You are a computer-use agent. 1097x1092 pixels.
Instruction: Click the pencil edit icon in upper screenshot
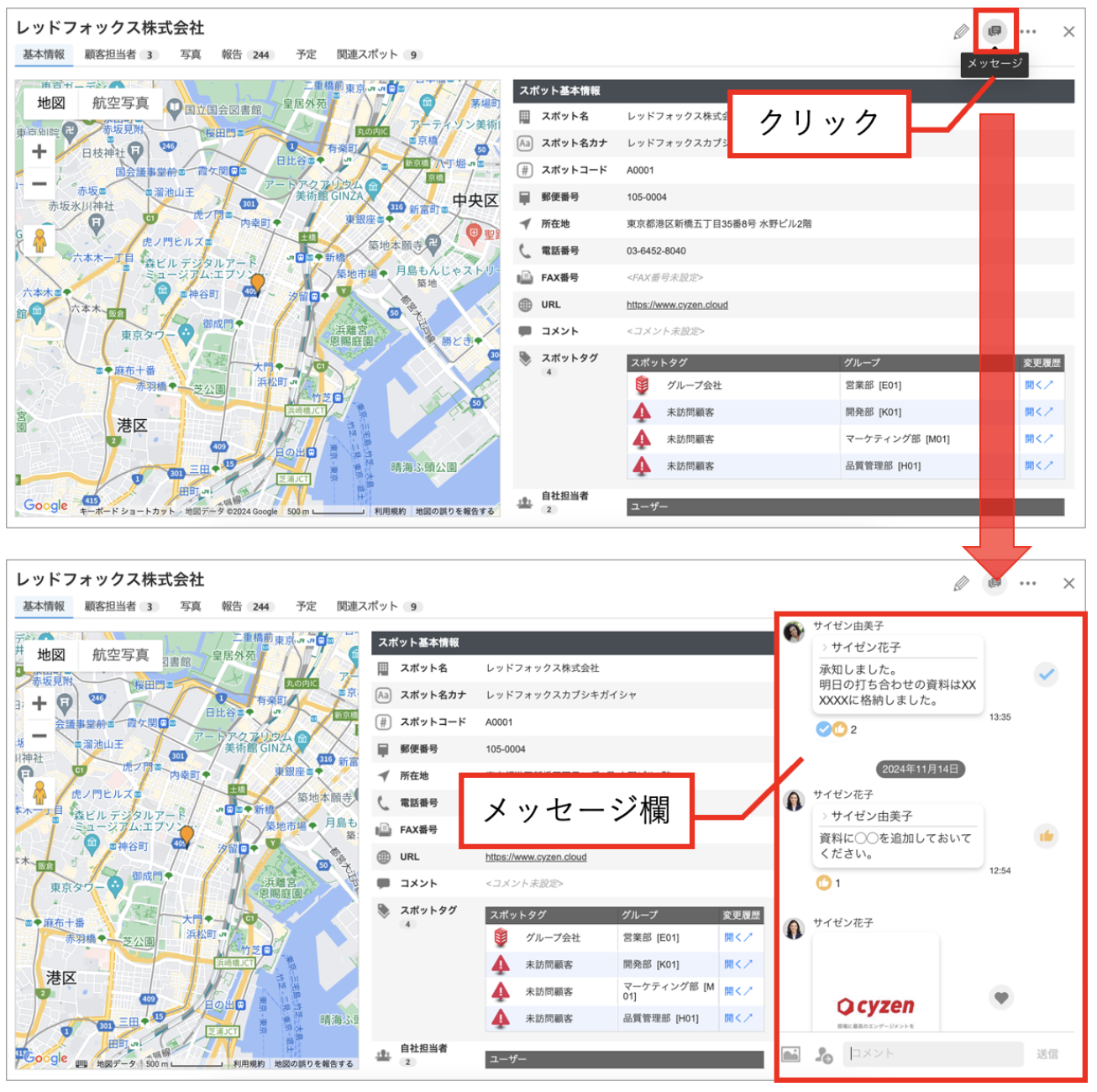[x=961, y=32]
